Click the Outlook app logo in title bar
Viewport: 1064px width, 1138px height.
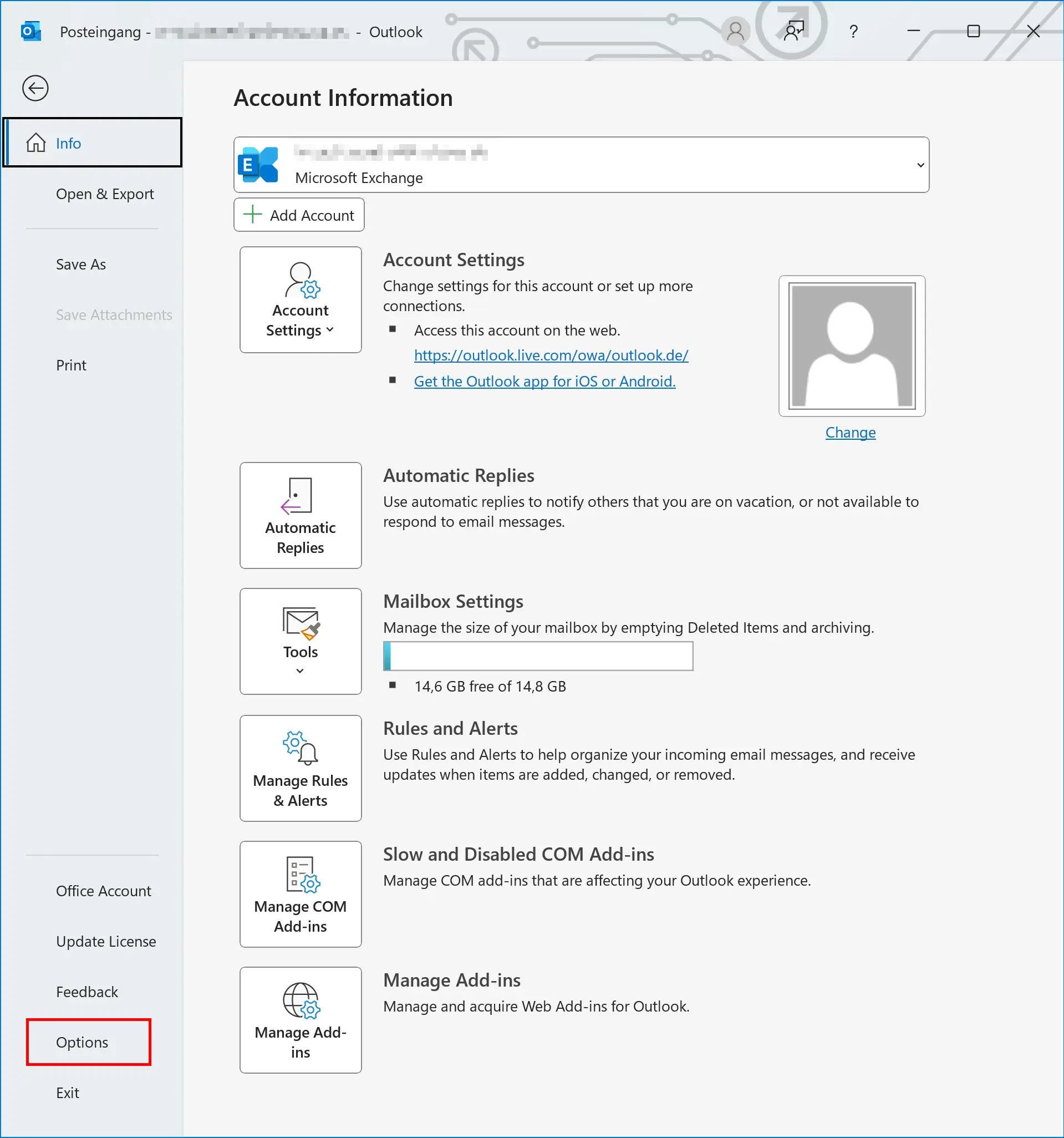tap(31, 32)
